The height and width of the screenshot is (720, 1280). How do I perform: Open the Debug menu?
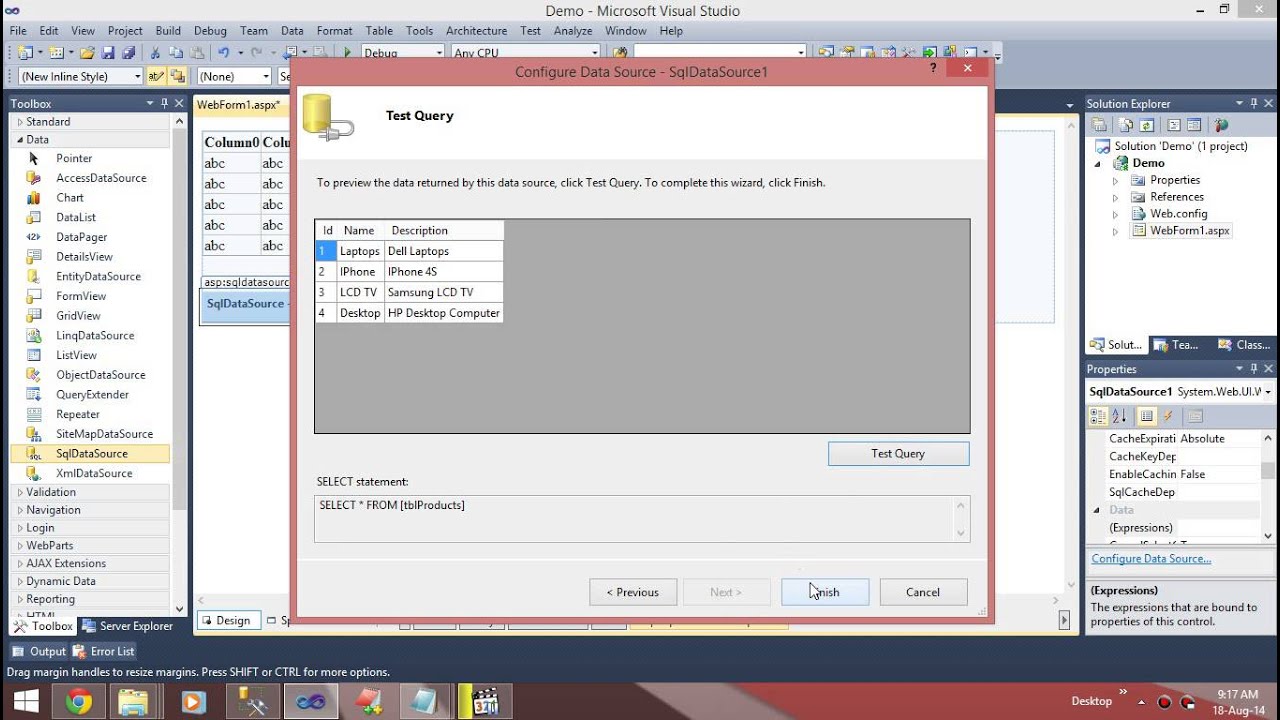pos(210,31)
